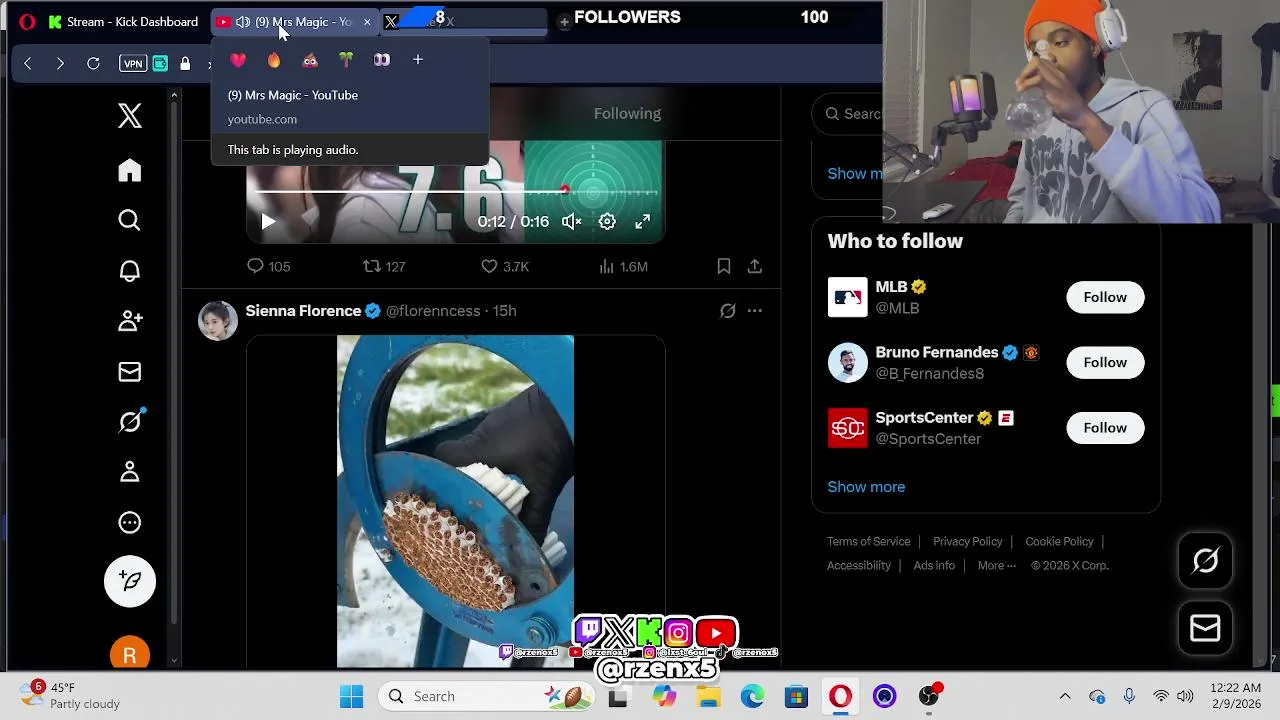The image size is (1280, 720).
Task: Open Sienna Florence avatar
Action: point(218,321)
